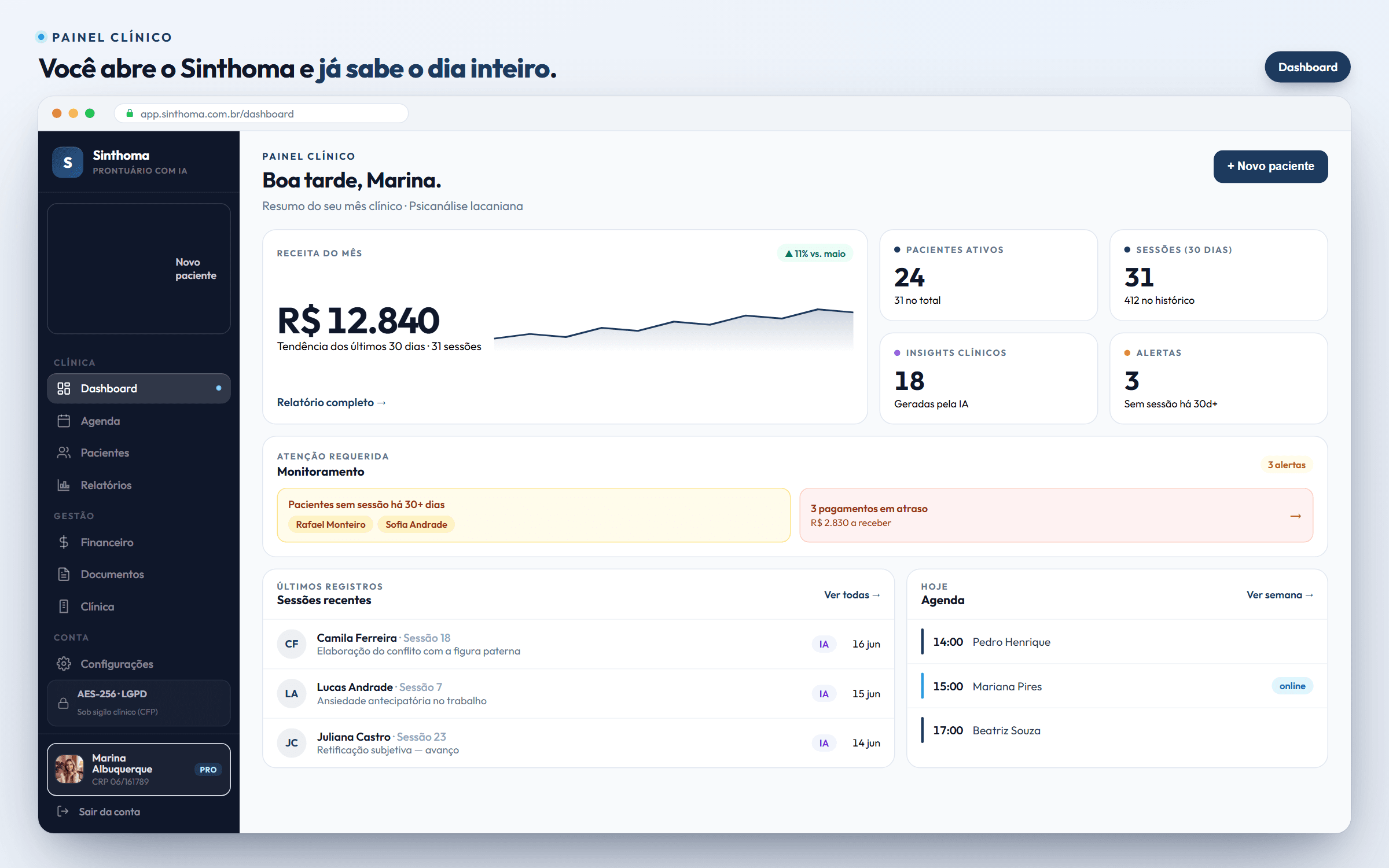Viewport: 1389px width, 868px height.
Task: Open the Pacientes Ativos card showing 24
Action: click(988, 275)
